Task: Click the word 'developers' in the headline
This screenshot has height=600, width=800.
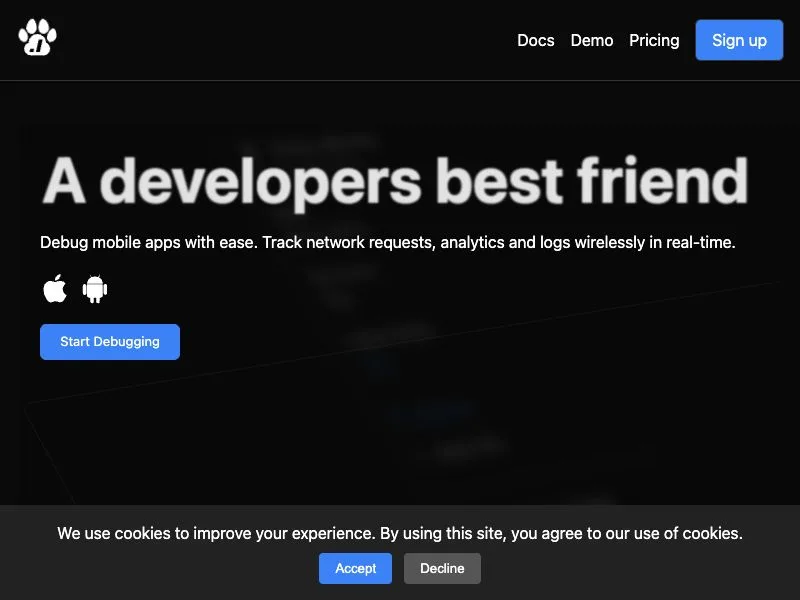Action: [x=260, y=183]
